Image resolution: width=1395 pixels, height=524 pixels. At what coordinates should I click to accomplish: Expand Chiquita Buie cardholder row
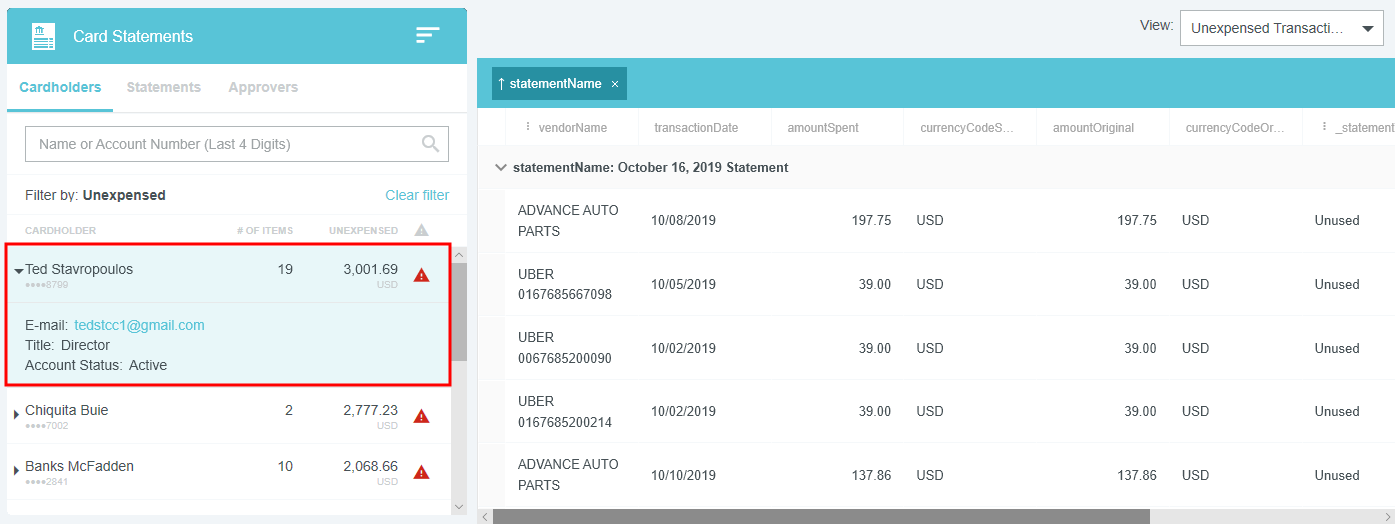pyautogui.click(x=16, y=414)
